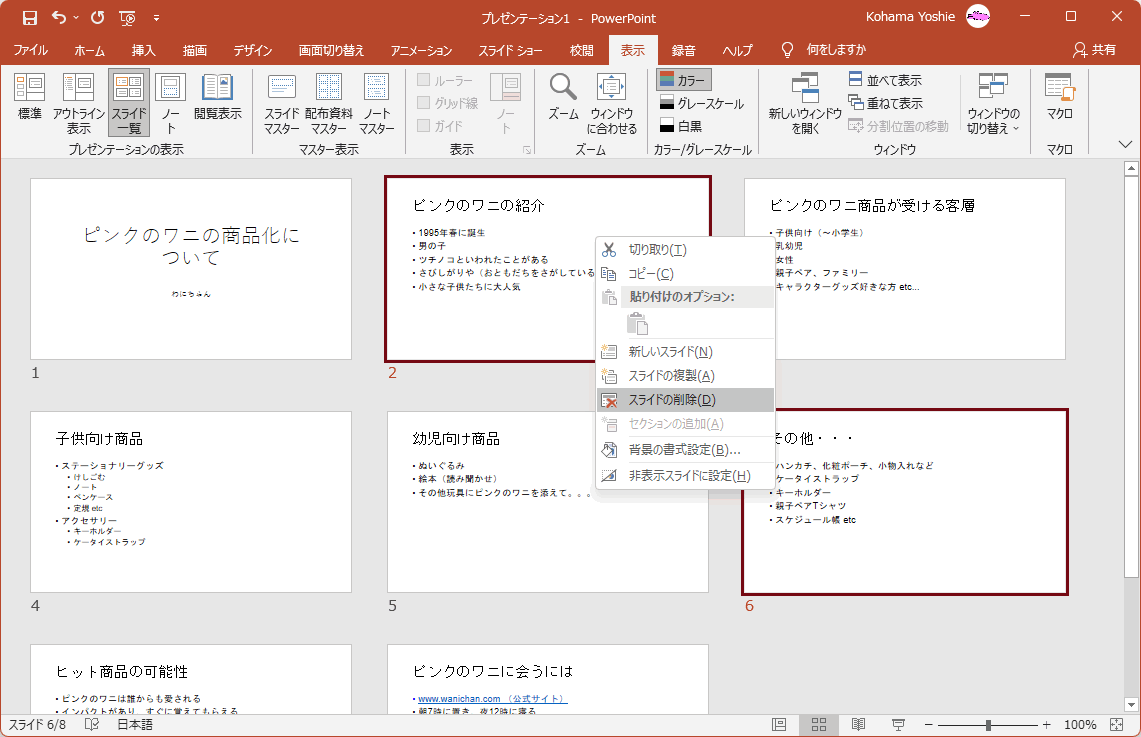Click fit slide to window icon in status bar

tap(1117, 725)
